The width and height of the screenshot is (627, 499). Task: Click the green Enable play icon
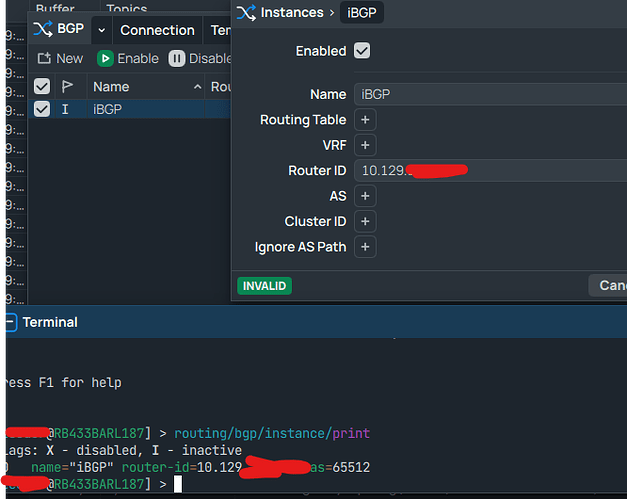(105, 58)
